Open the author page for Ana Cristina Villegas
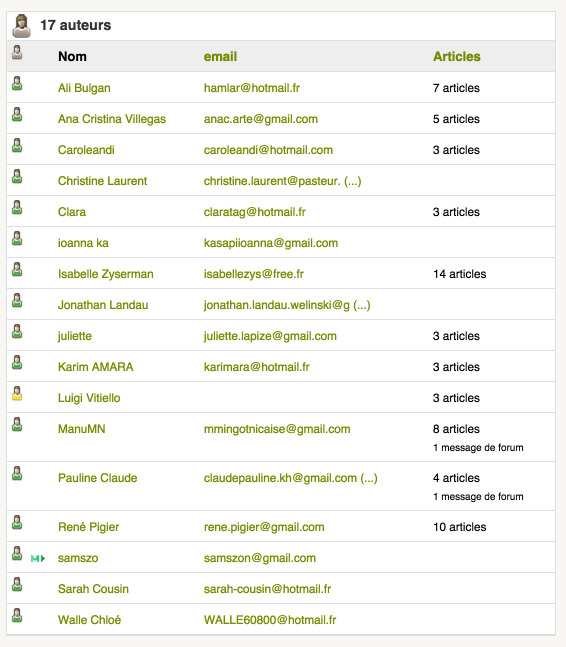 tap(112, 119)
